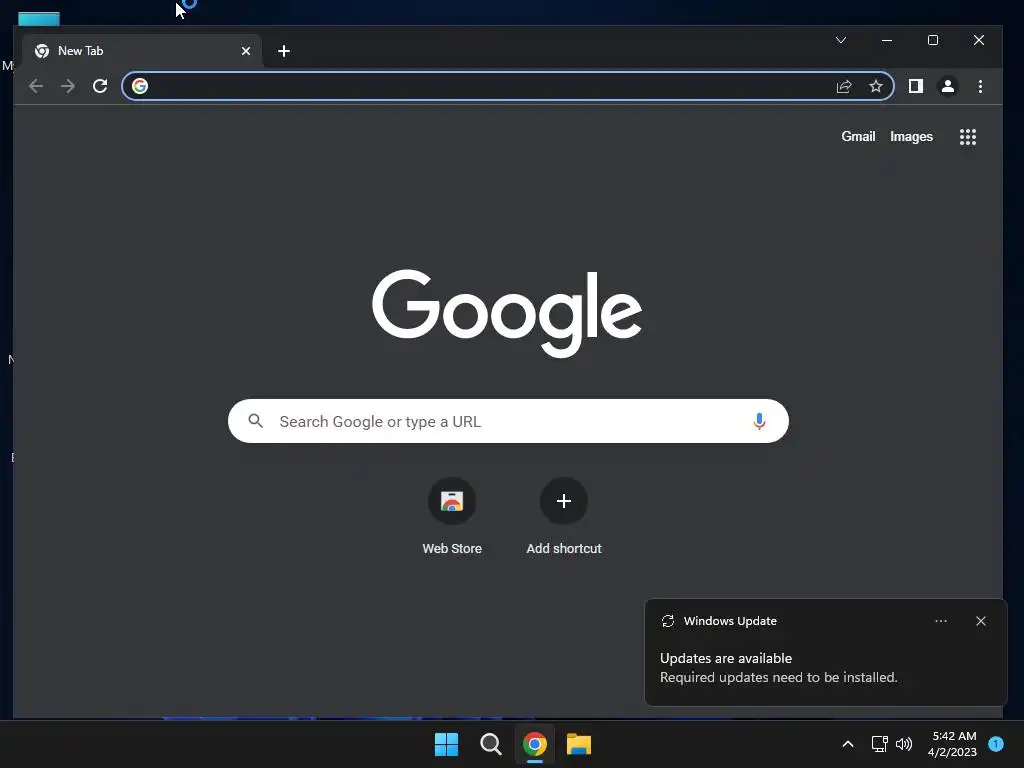Focus the Search Google or type a URL box
This screenshot has width=1024, height=768.
pyautogui.click(x=508, y=421)
